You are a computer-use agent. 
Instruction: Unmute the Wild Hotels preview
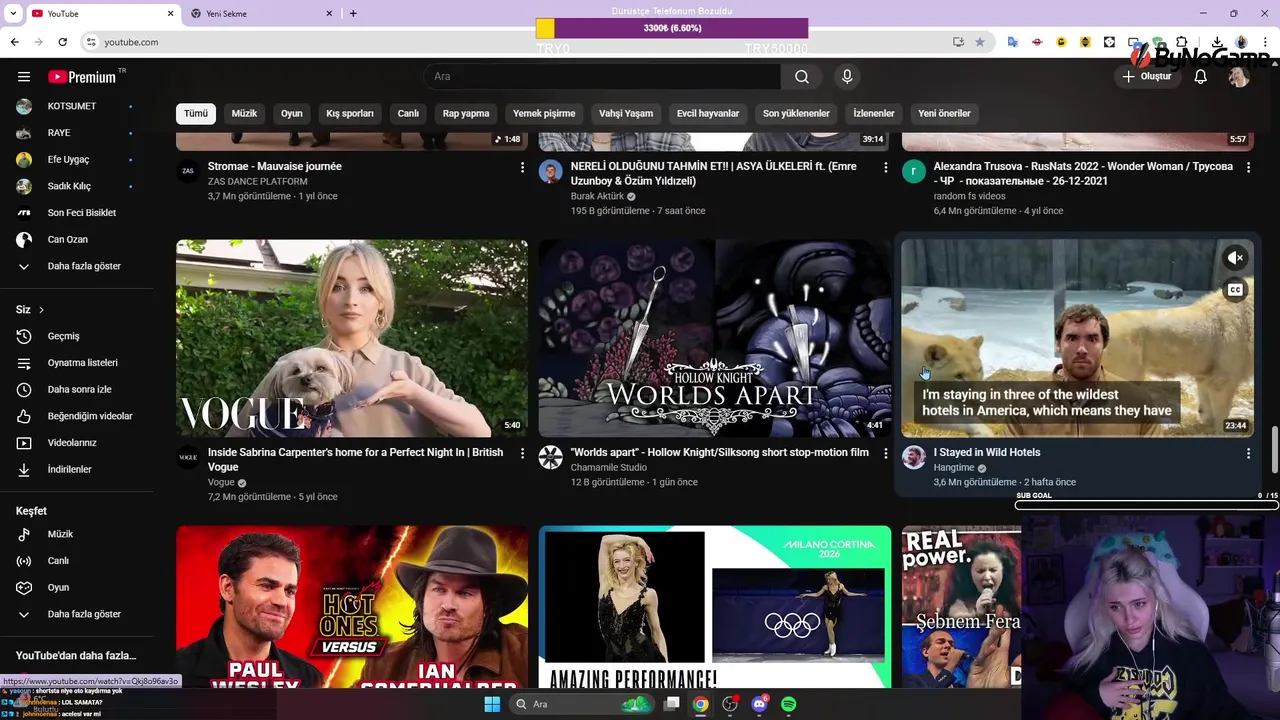click(x=1235, y=258)
